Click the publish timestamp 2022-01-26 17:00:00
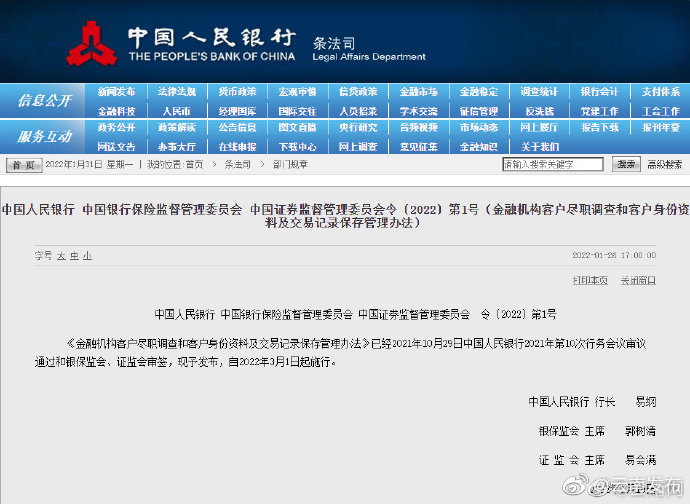The width and height of the screenshot is (690, 504). point(614,255)
